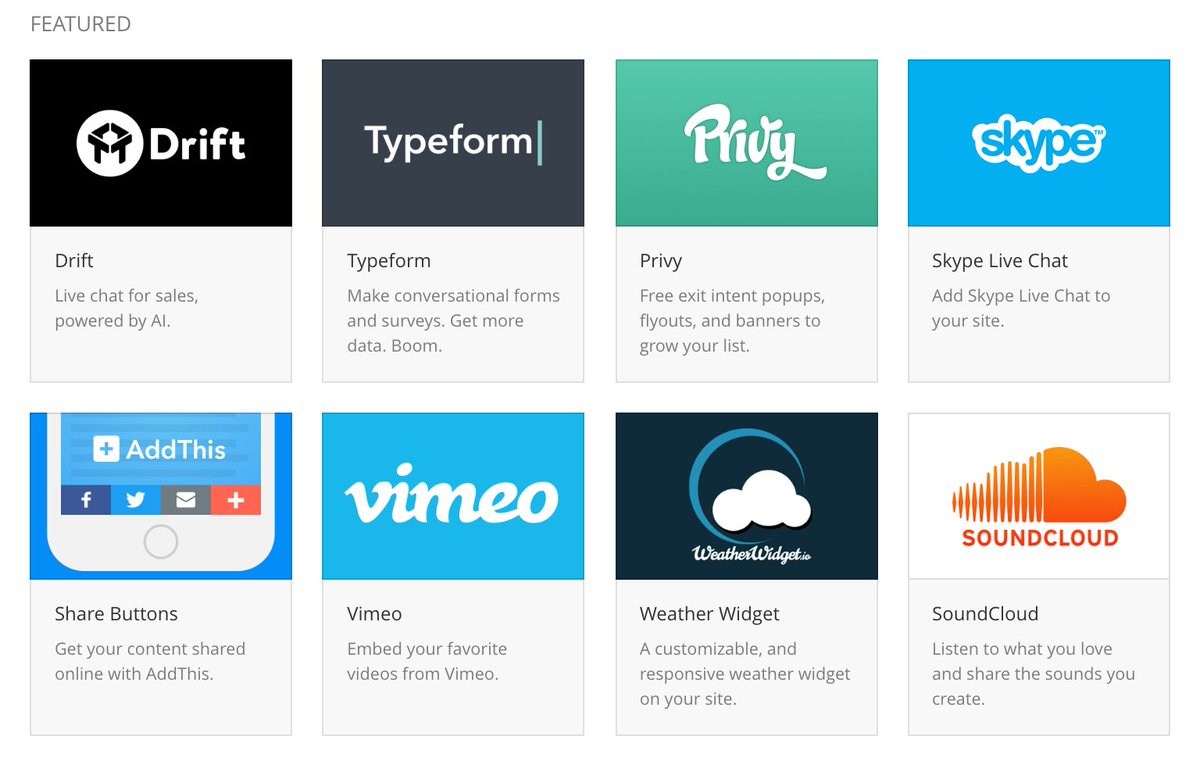Open the Weather Widget title link
This screenshot has height=761, width=1200.
710,614
